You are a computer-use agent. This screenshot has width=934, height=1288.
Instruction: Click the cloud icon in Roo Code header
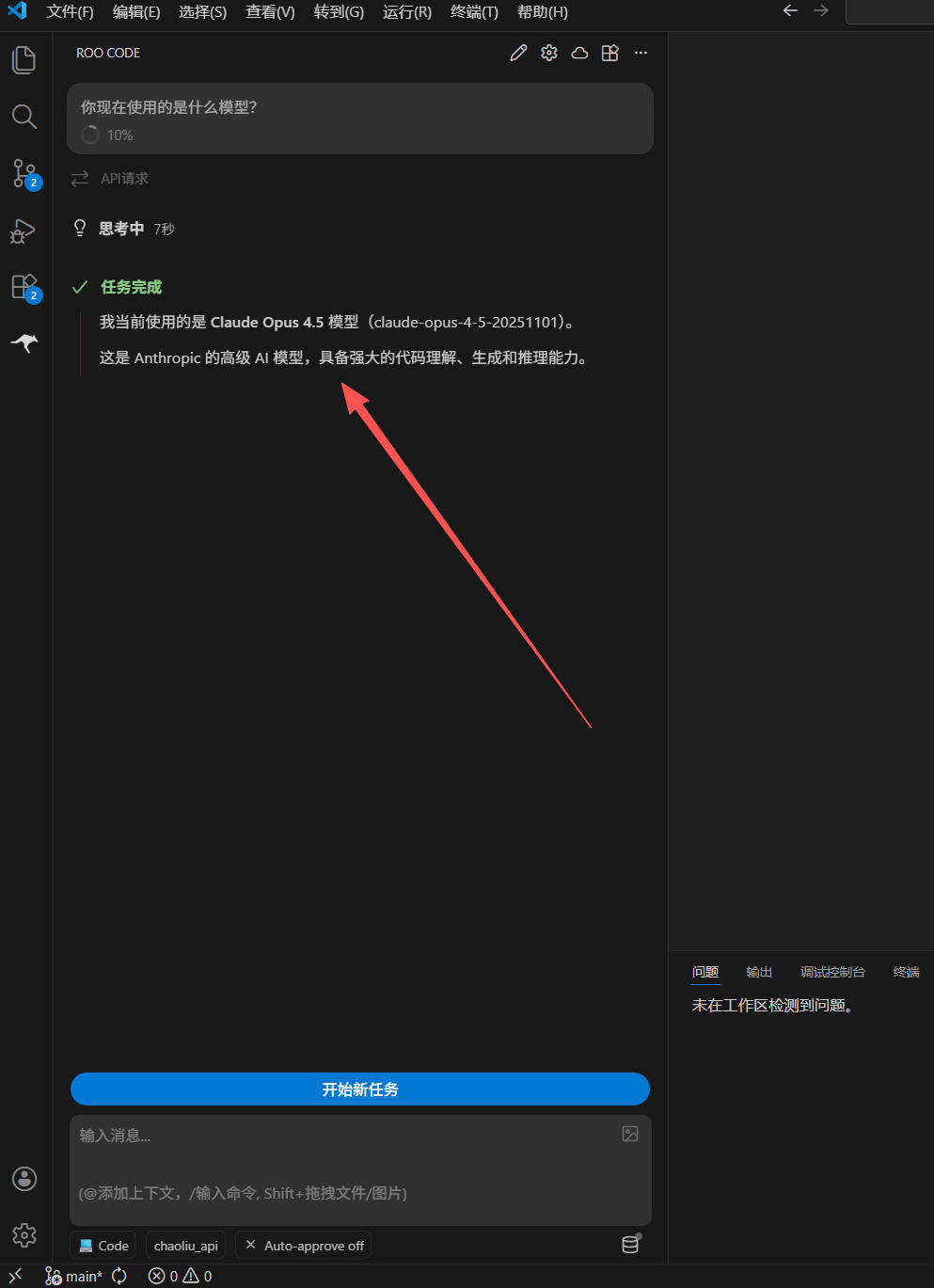579,53
